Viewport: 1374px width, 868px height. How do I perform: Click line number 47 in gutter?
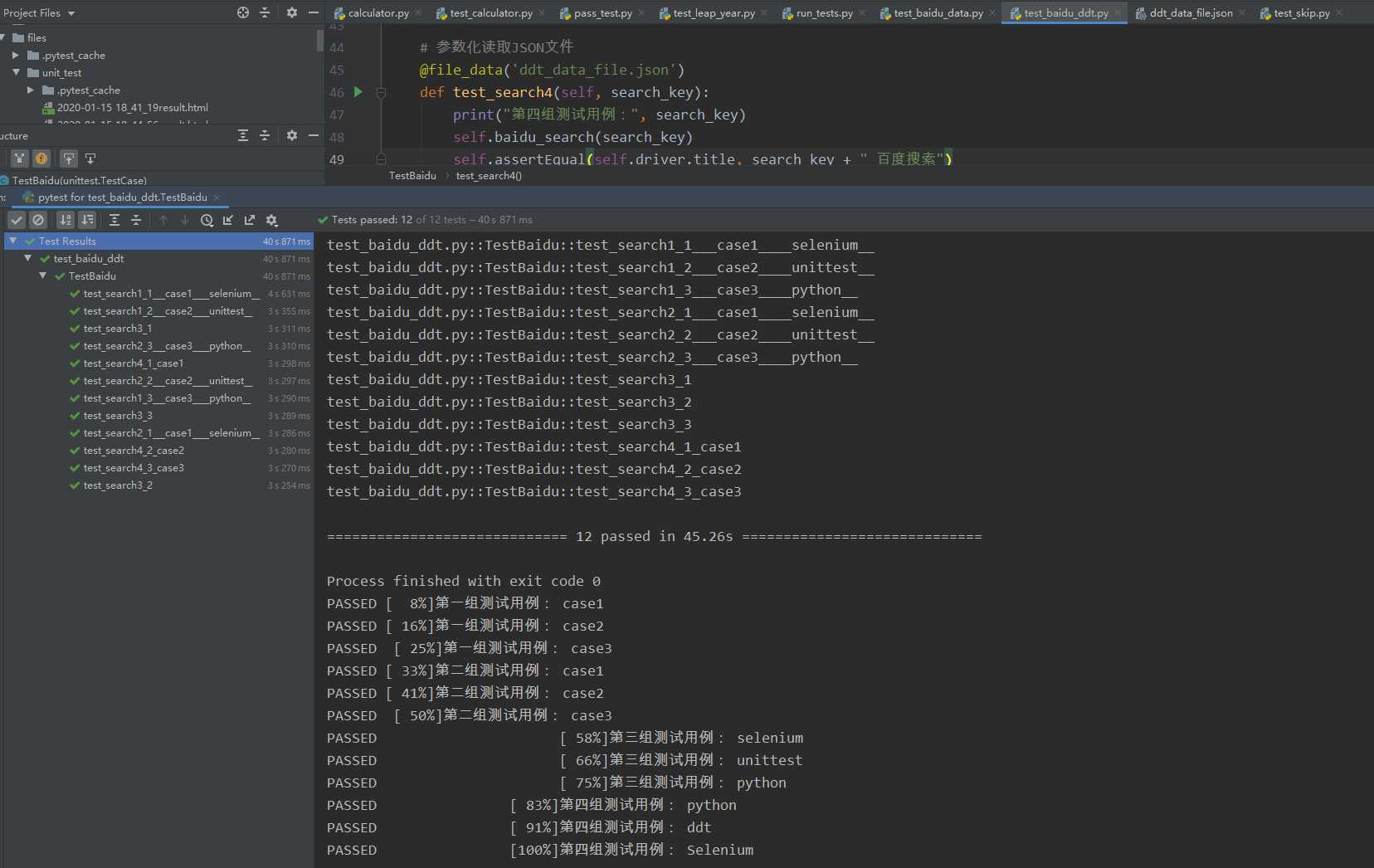click(x=336, y=115)
